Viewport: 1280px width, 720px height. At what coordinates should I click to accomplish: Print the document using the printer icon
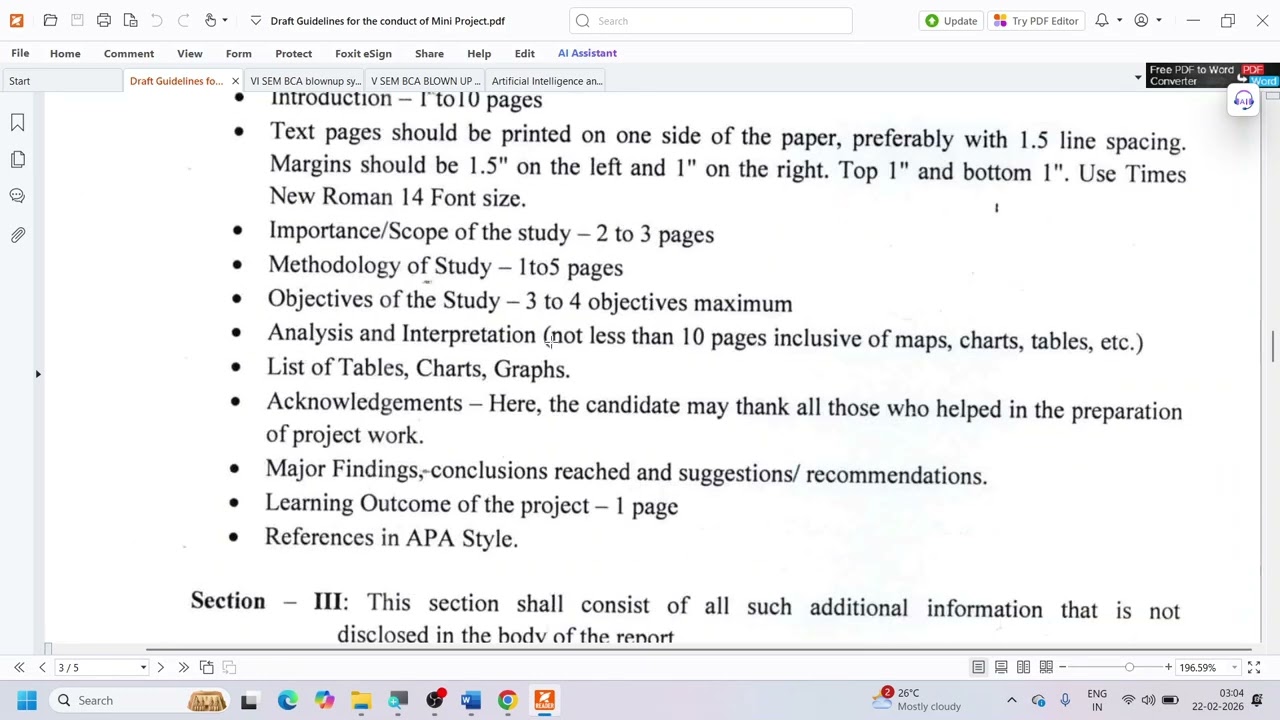pos(104,20)
